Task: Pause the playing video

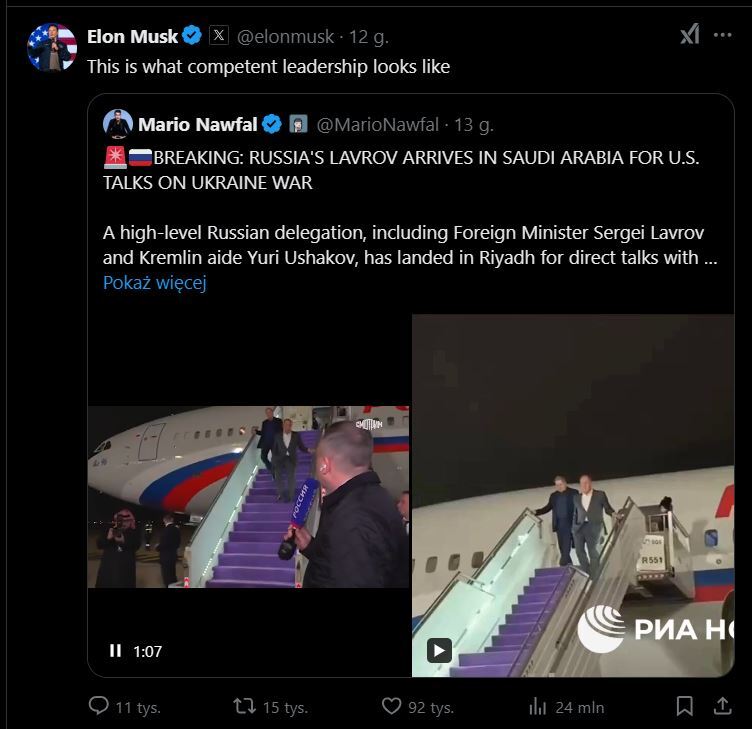Action: tap(116, 651)
